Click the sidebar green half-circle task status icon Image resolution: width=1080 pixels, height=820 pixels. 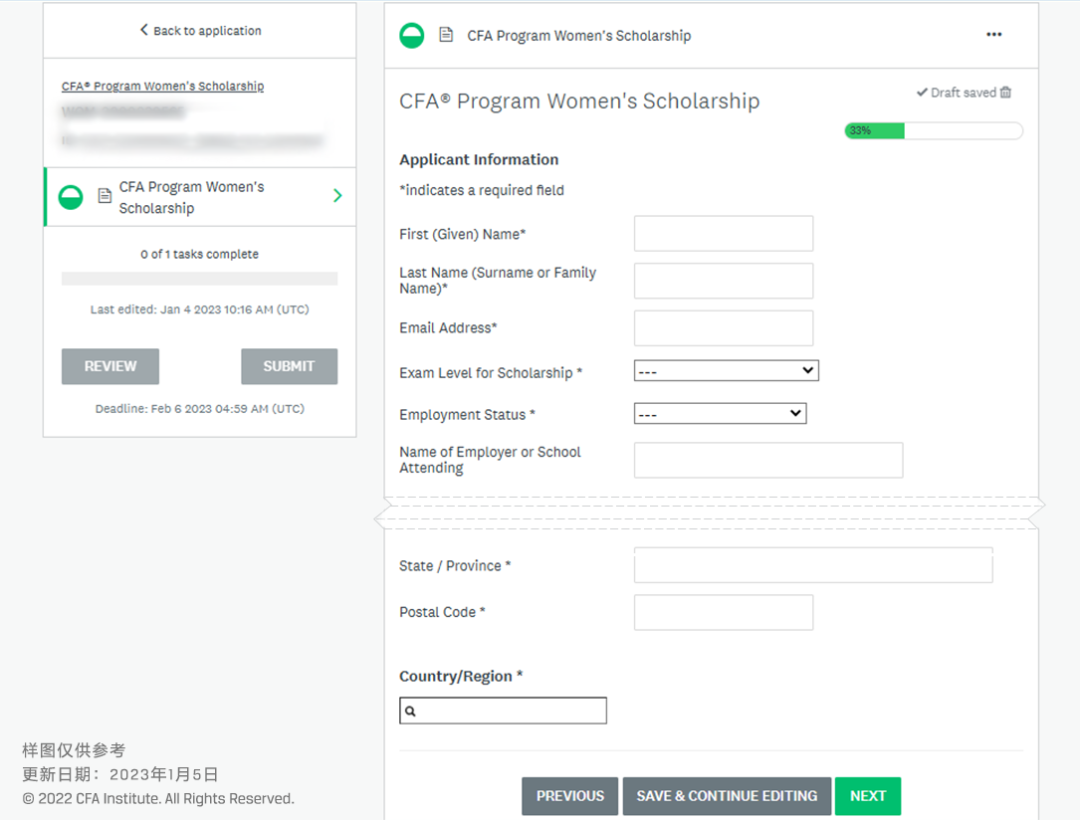pyautogui.click(x=70, y=197)
